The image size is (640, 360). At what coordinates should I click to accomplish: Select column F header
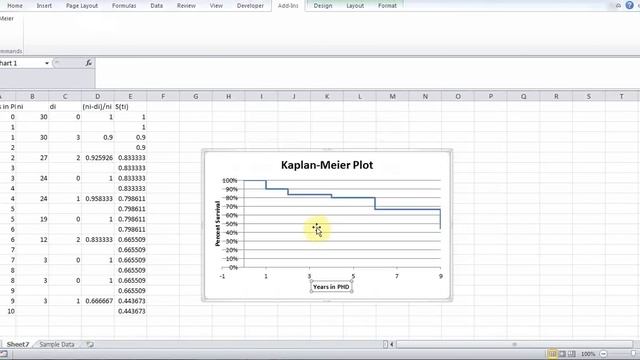(x=163, y=96)
